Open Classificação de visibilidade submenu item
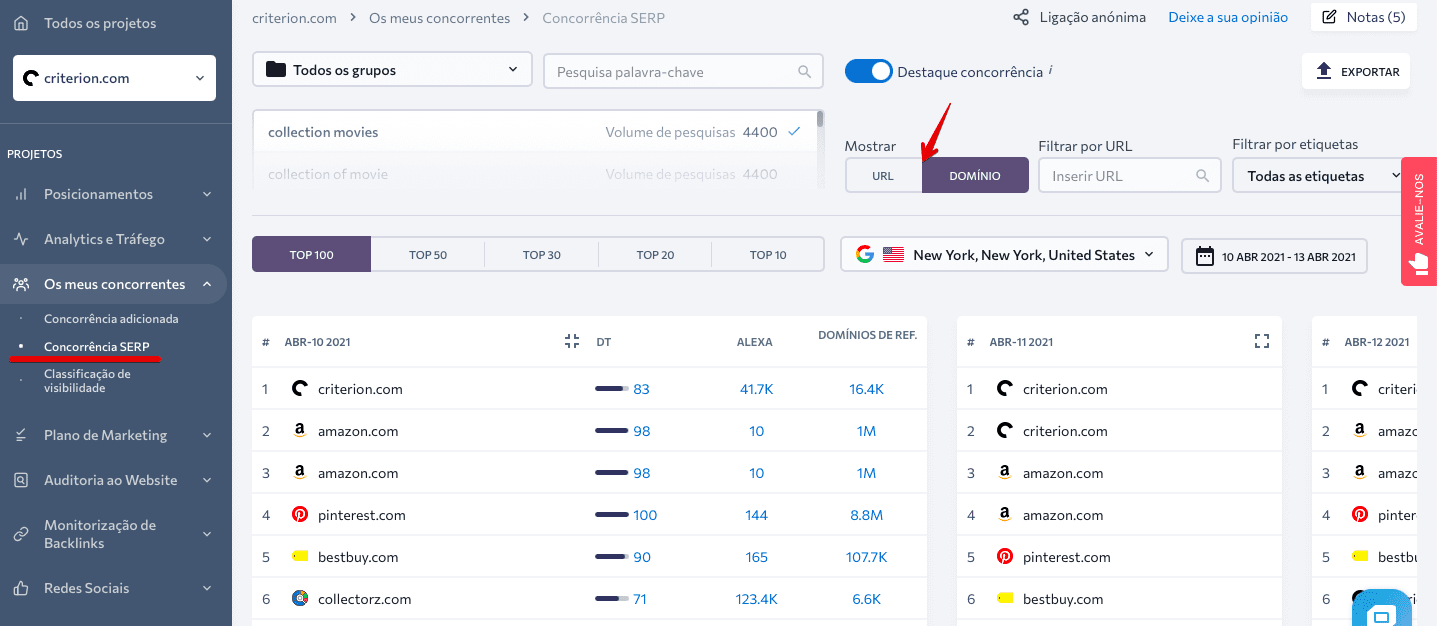 [x=87, y=380]
